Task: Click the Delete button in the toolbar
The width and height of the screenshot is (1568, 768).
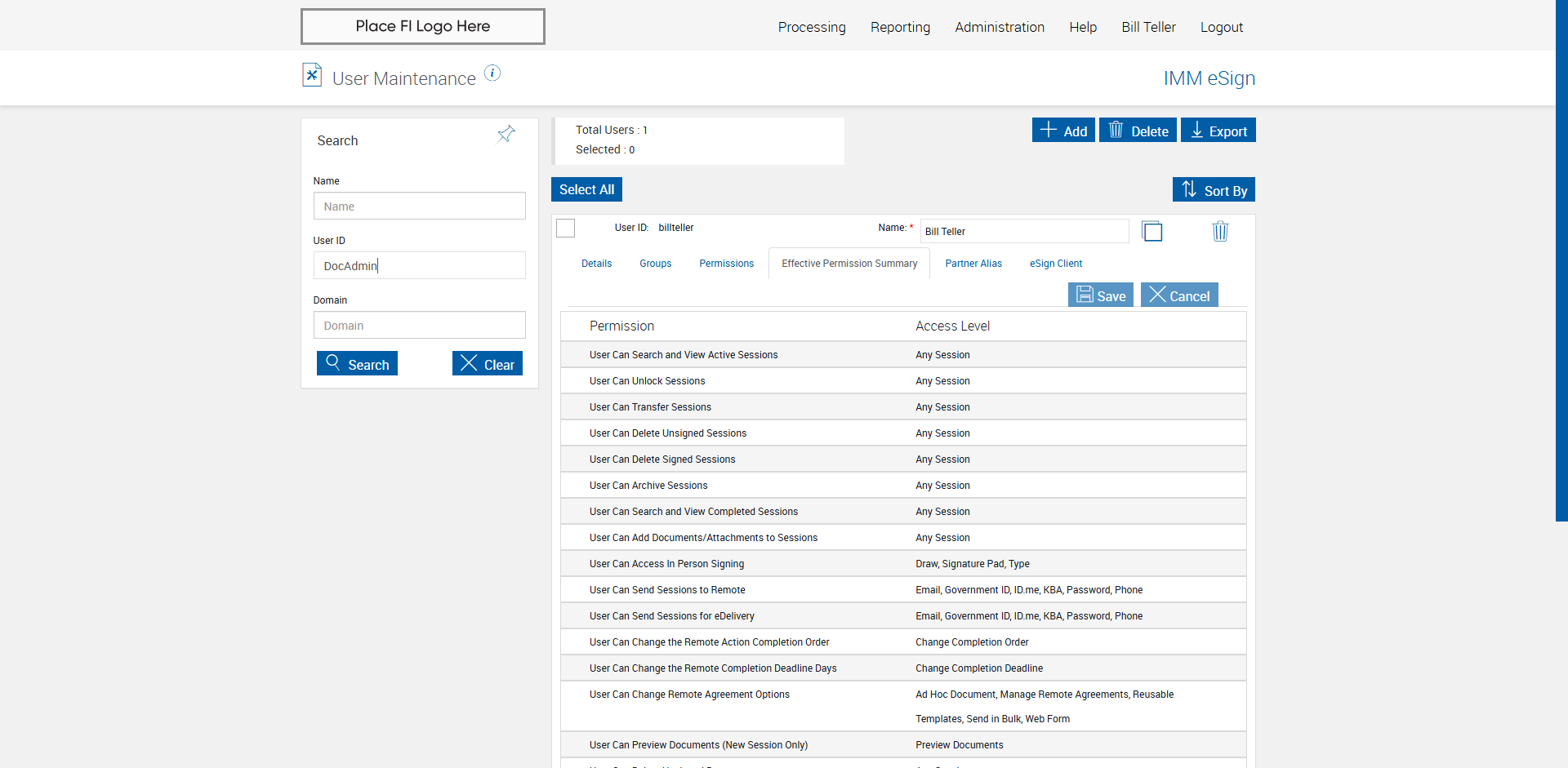Action: pyautogui.click(x=1138, y=131)
